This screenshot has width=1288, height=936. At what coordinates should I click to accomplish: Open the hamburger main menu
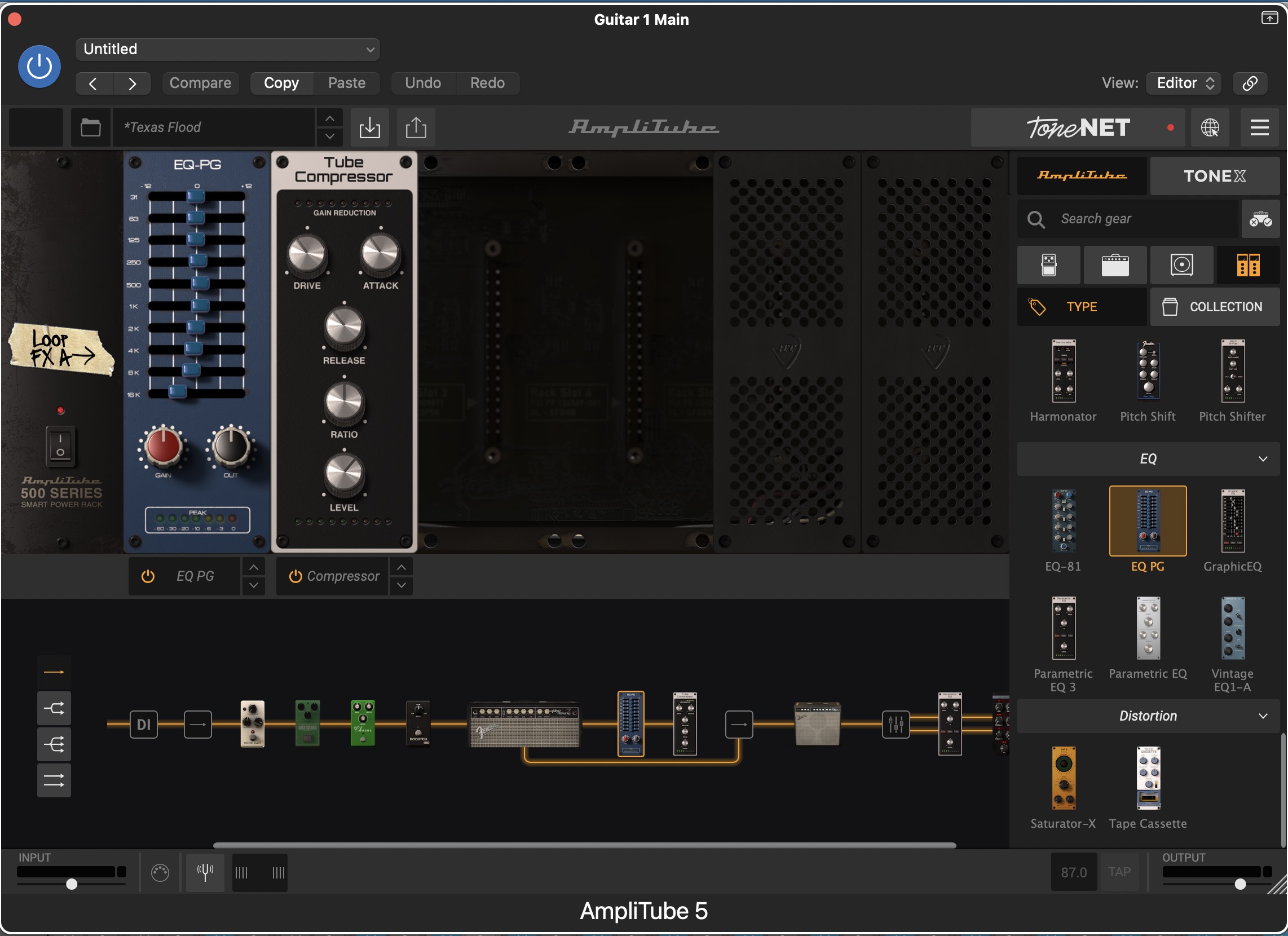tap(1259, 128)
